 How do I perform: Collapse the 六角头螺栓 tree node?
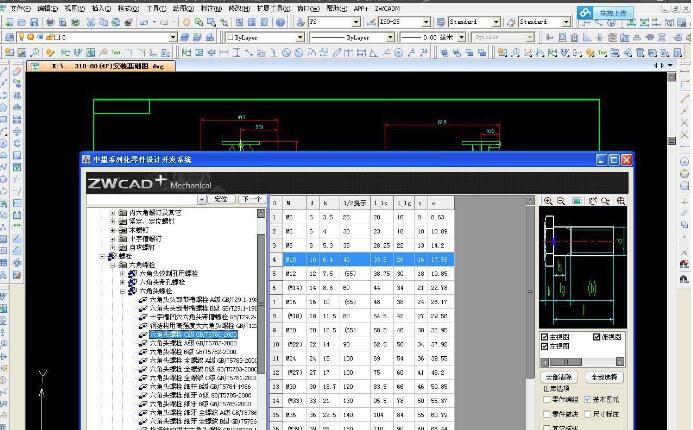(120, 290)
